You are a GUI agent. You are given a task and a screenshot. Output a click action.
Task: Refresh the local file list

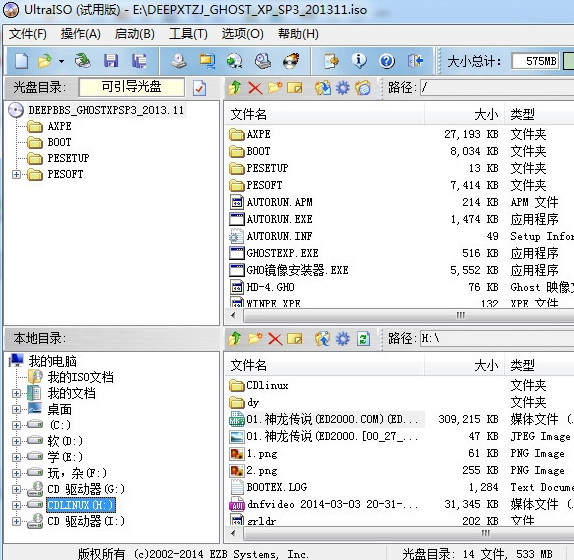[363, 339]
